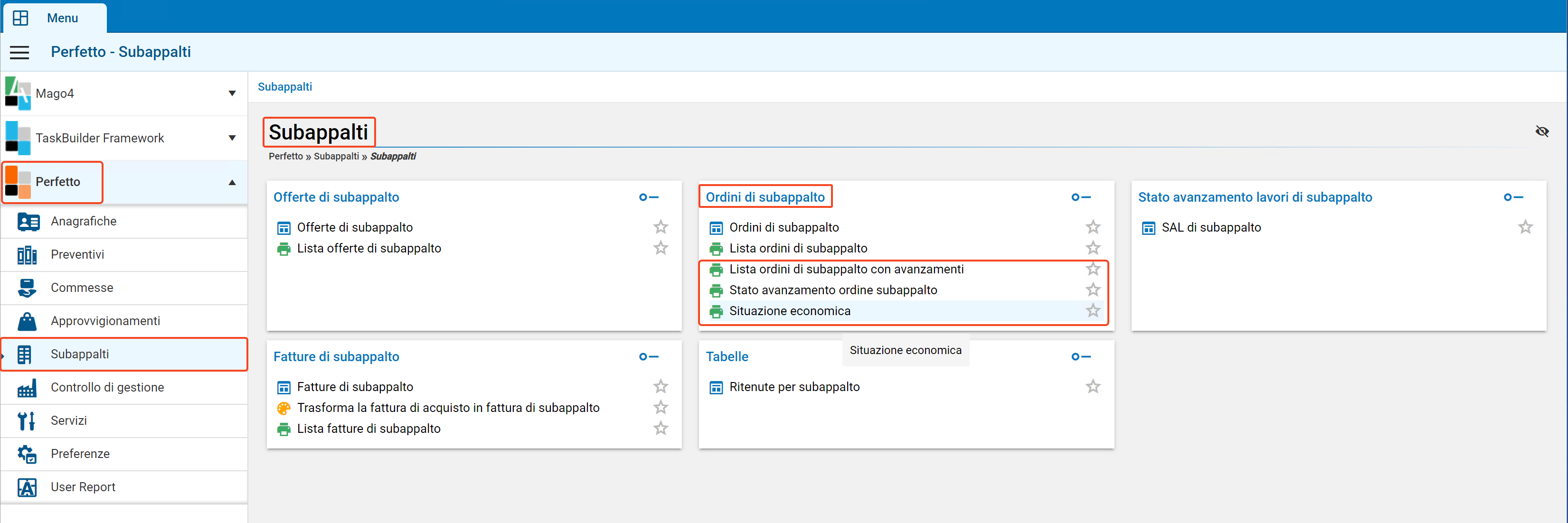The image size is (1568, 523).
Task: Star the Situazione economica entry
Action: 1093,311
